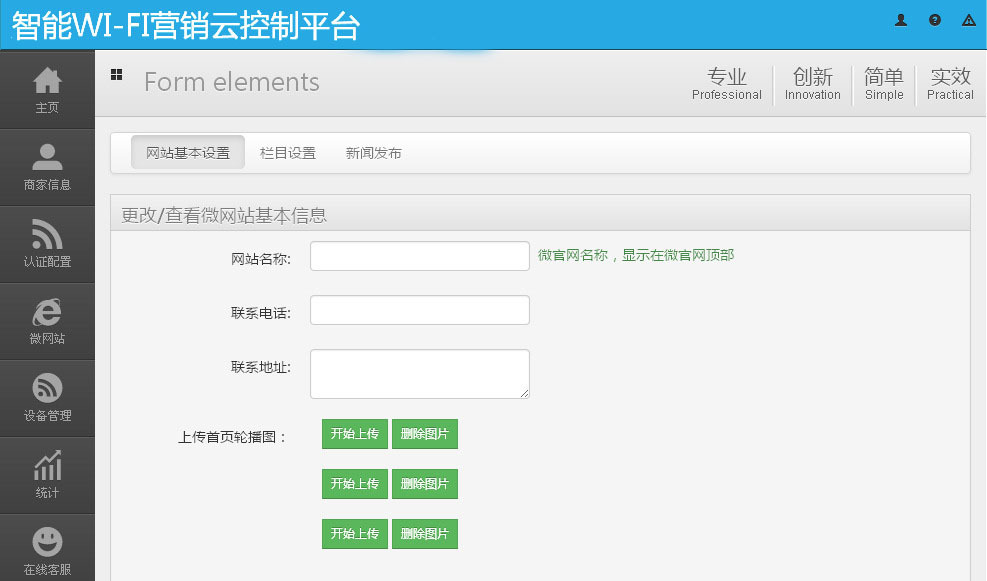Viewport: 987px width, 581px height.
Task: Open 商家信息 merchant info icon
Action: [47, 157]
